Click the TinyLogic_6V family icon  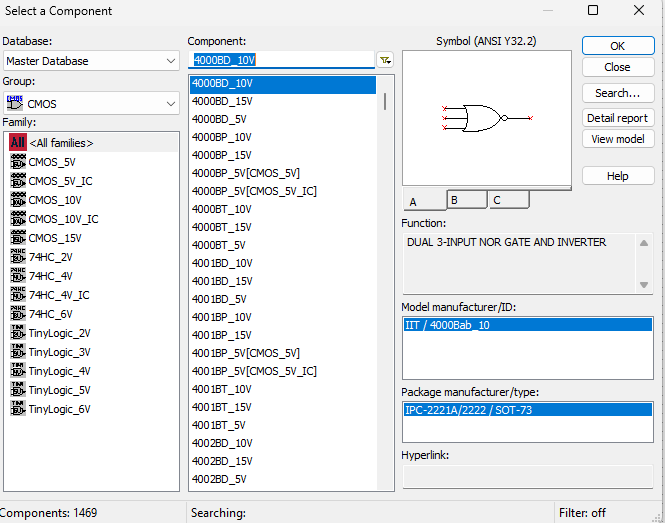(17, 409)
